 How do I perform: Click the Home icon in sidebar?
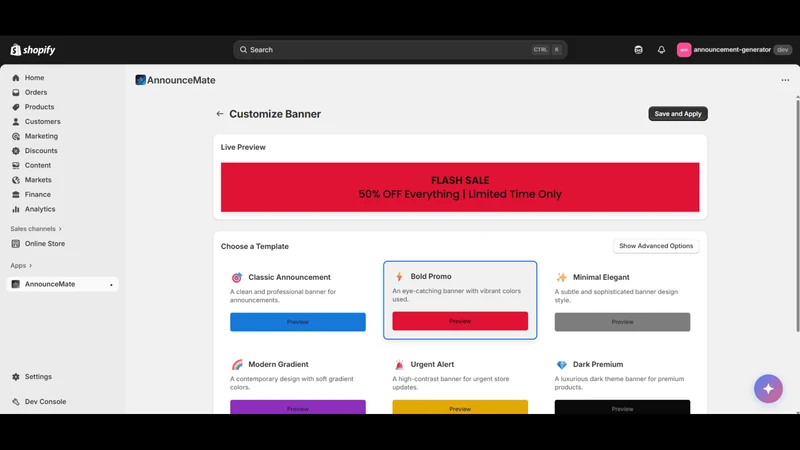click(x=16, y=78)
